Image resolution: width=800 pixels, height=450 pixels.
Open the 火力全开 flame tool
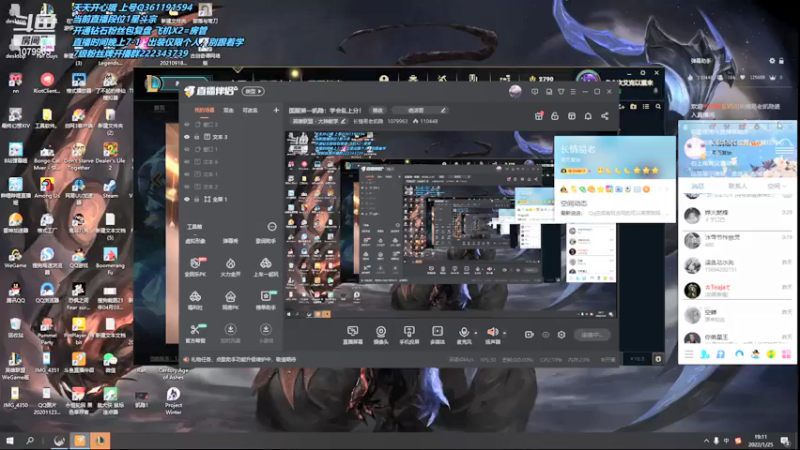pyautogui.click(x=231, y=263)
